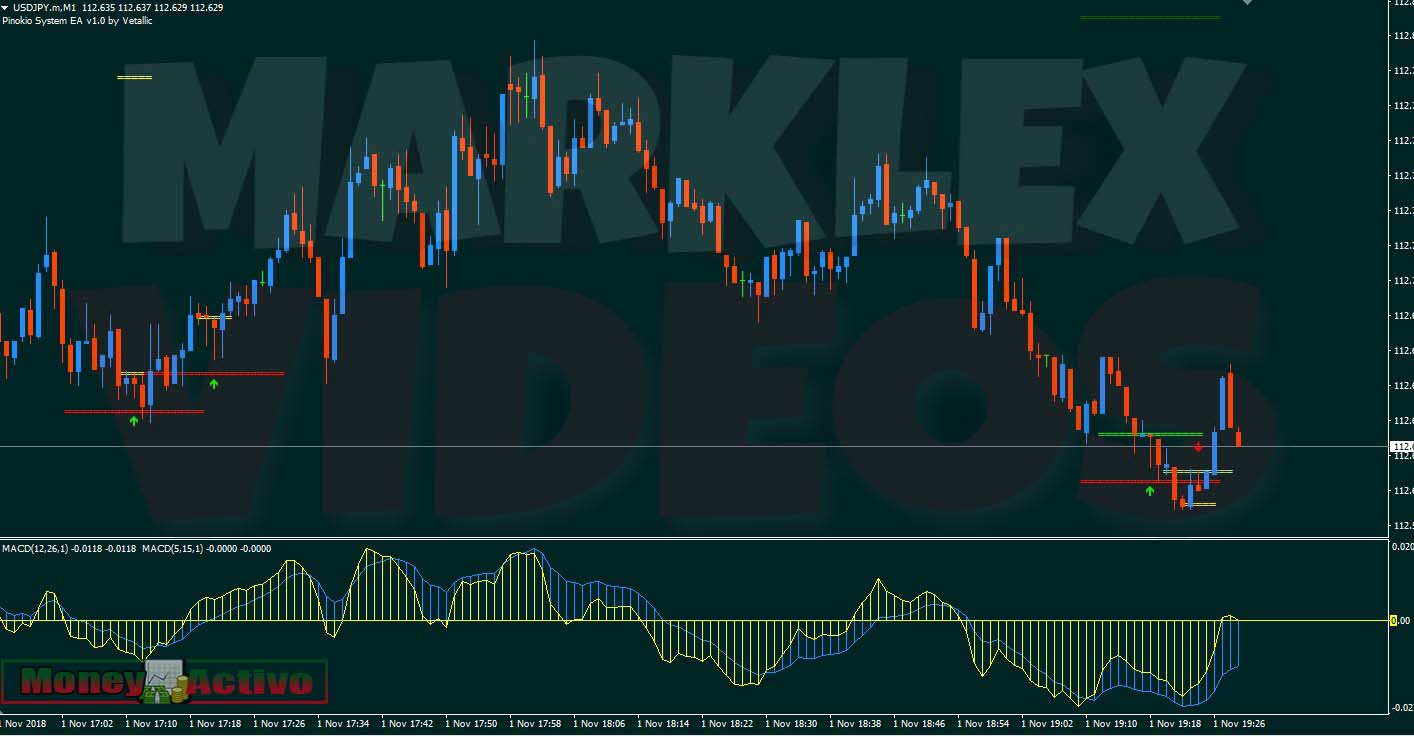Click the 1 Nov 17:02 time label
The height and width of the screenshot is (737, 1414).
click(x=87, y=723)
